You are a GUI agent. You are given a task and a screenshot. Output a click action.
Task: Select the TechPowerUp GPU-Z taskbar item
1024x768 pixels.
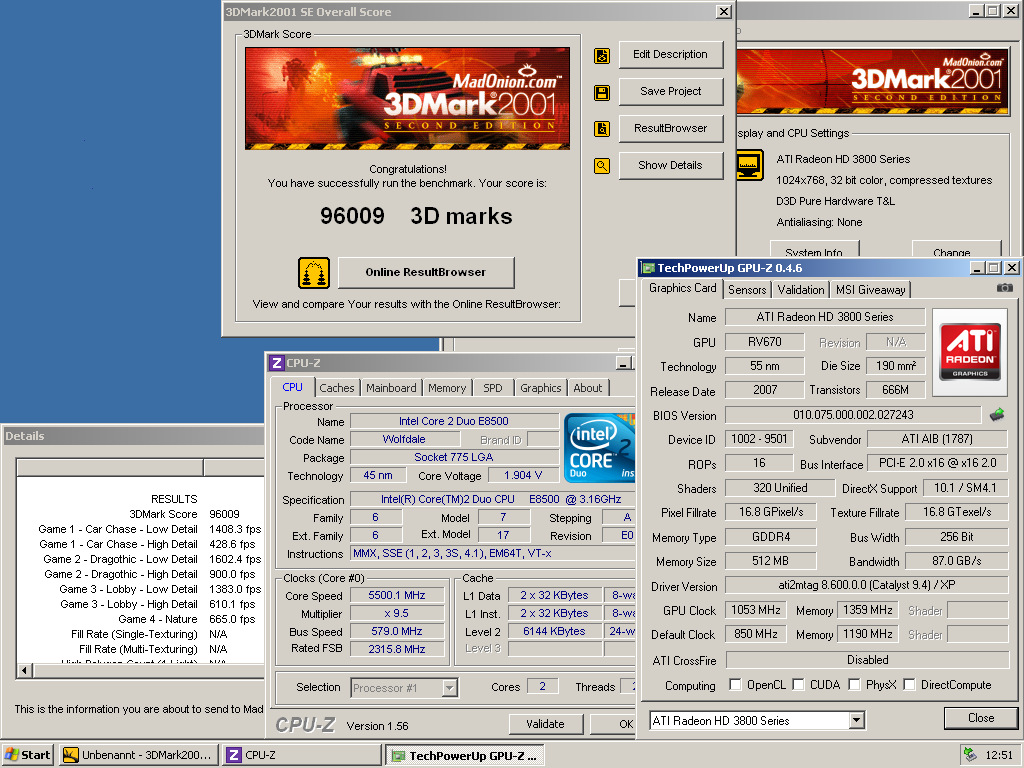point(465,756)
